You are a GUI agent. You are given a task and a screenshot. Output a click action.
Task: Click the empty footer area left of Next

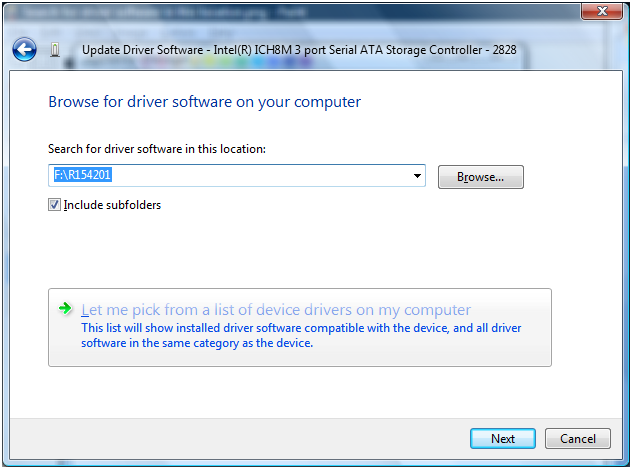point(250,439)
